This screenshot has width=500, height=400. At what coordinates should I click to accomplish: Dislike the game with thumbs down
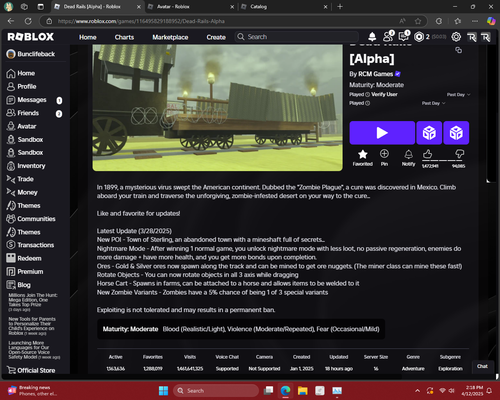click(x=460, y=154)
